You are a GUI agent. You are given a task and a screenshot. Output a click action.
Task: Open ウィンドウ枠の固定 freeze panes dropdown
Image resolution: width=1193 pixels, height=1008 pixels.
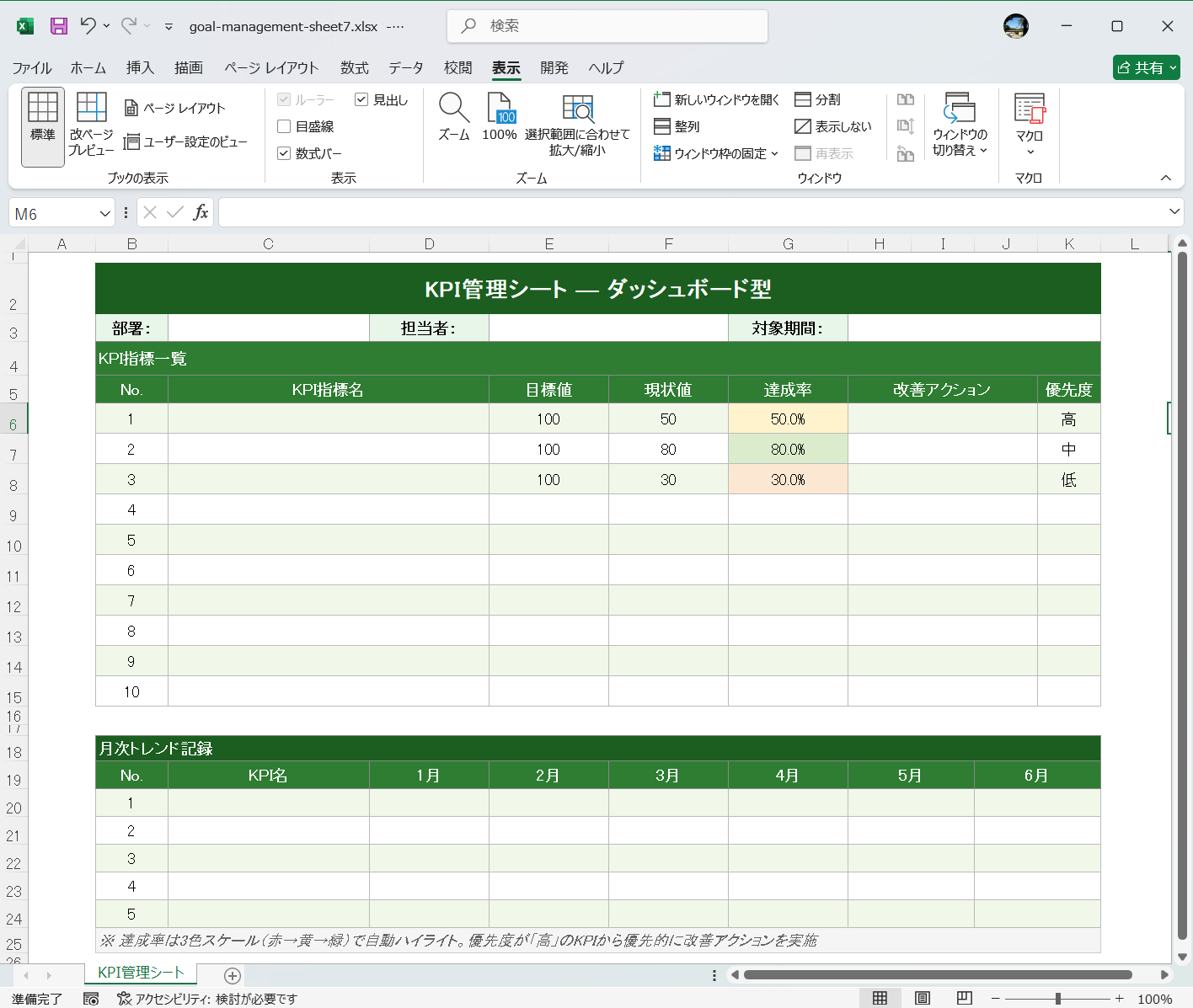coord(716,153)
